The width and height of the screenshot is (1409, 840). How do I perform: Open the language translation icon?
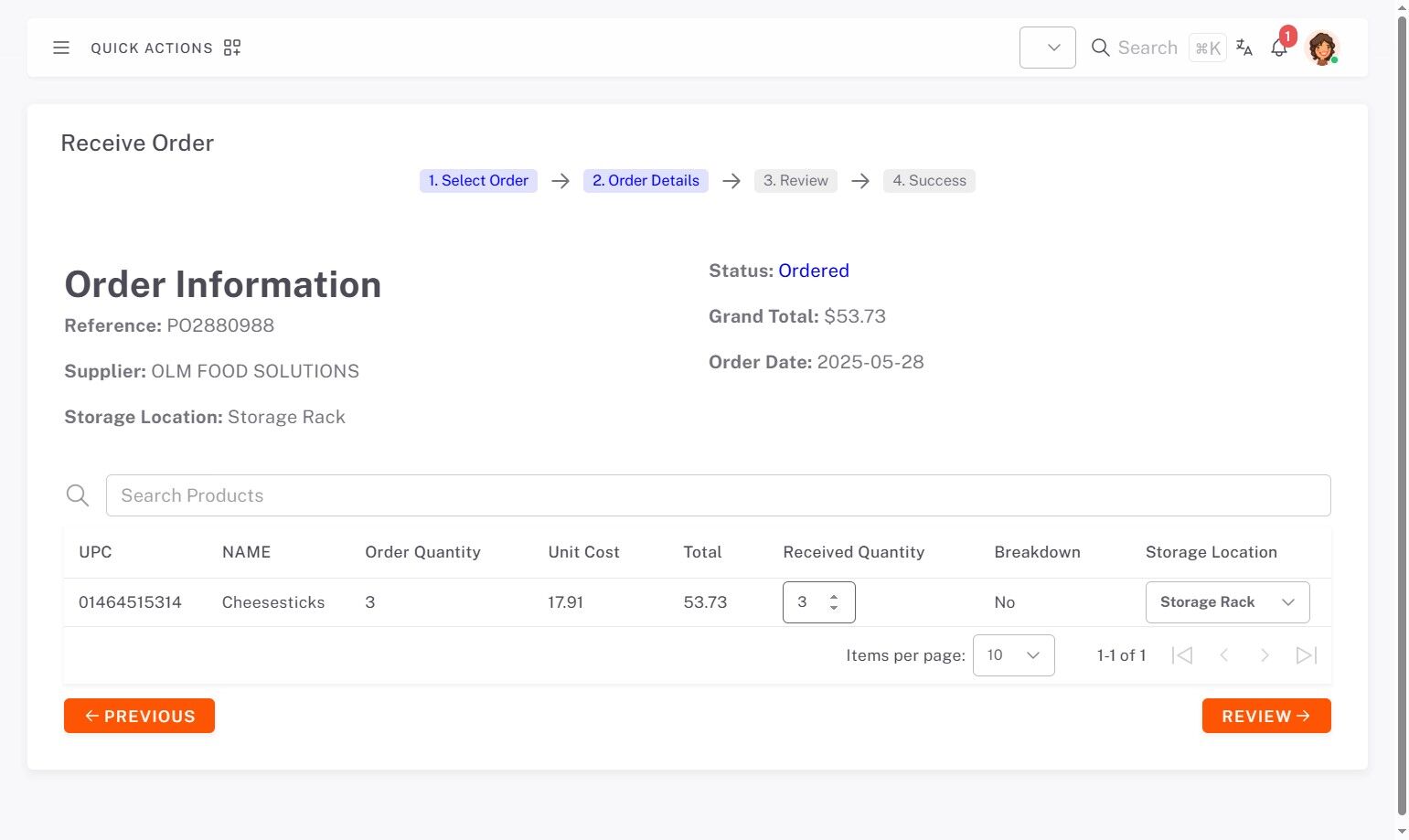click(x=1244, y=48)
